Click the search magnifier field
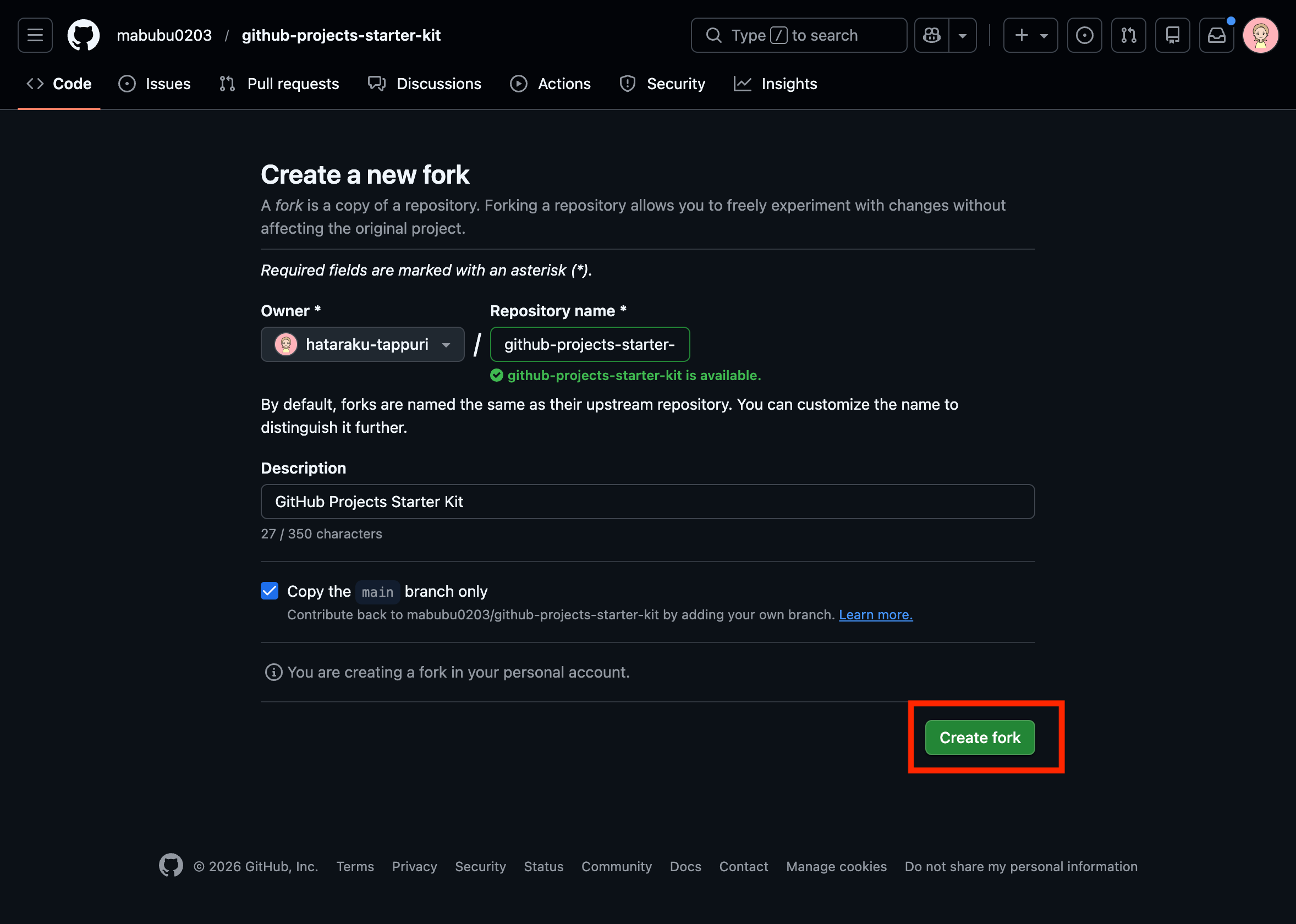The image size is (1296, 924). pos(799,35)
